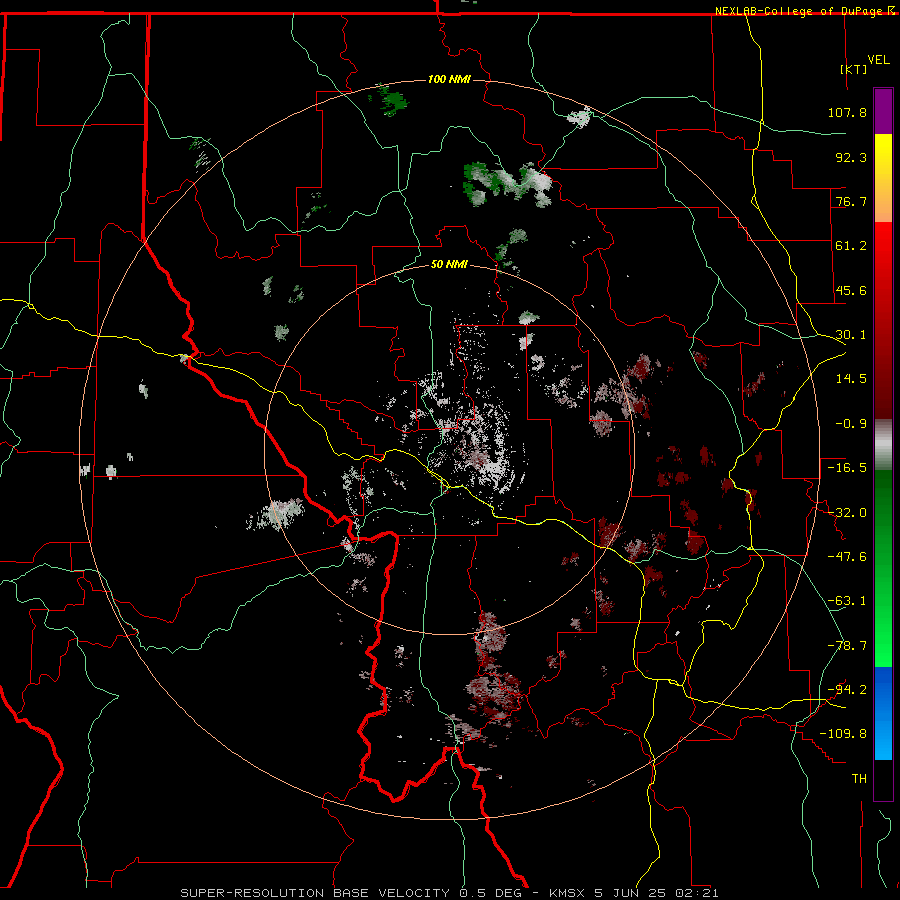The height and width of the screenshot is (900, 900).
Task: Click the 100 NMI range ring label
Action: point(449,79)
